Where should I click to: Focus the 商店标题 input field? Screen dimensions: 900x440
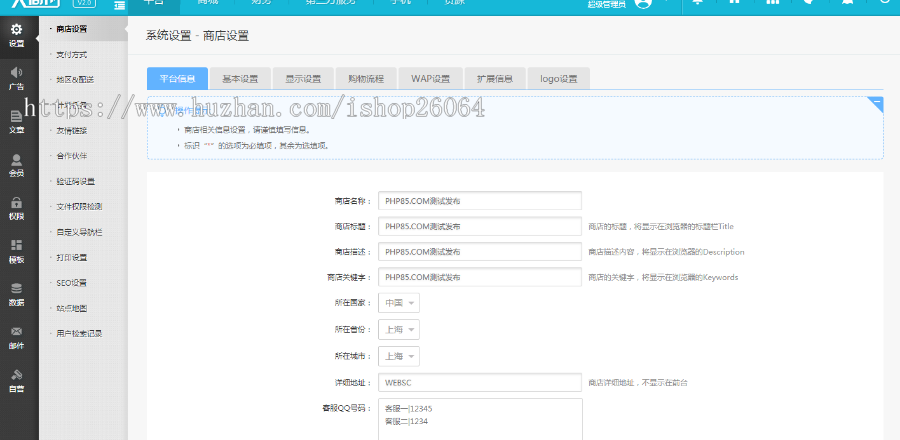pyautogui.click(x=480, y=226)
